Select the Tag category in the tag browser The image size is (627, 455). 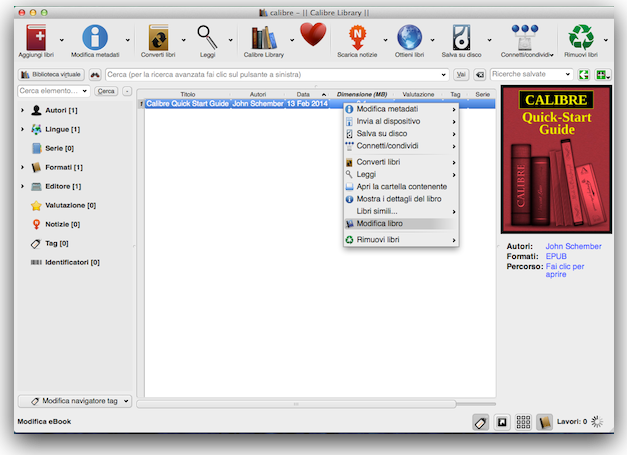coord(56,243)
